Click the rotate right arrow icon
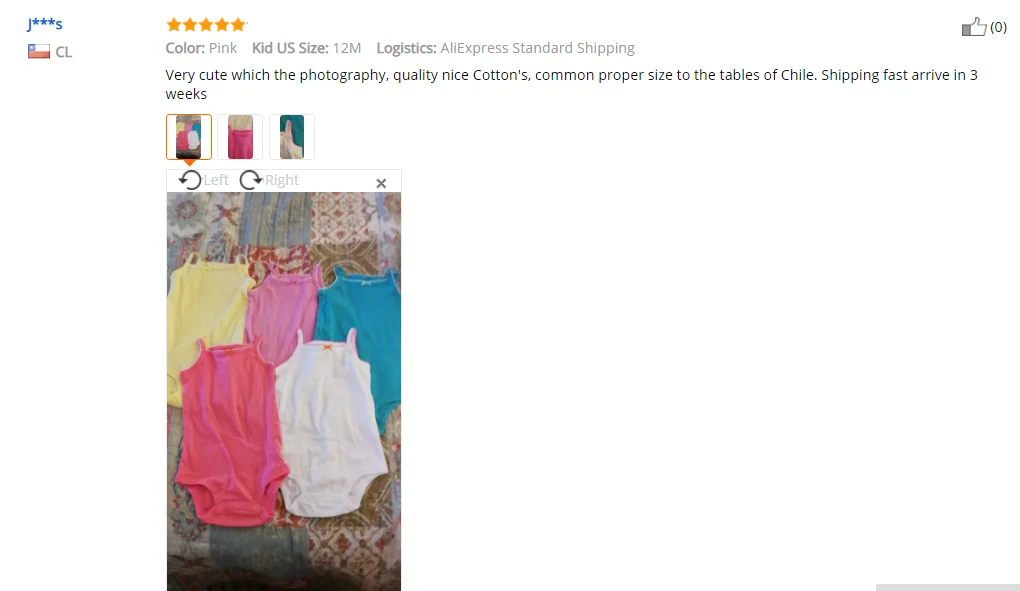 251,180
